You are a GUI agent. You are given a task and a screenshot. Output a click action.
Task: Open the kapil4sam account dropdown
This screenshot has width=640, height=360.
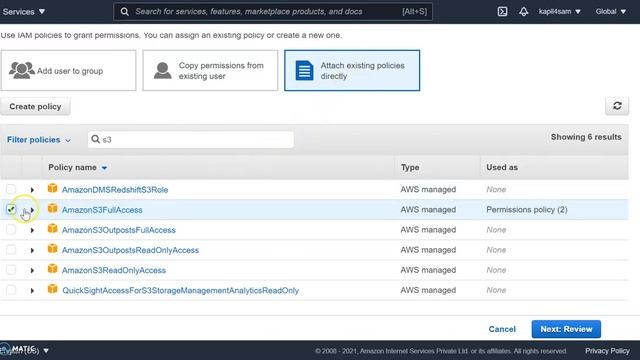click(559, 11)
